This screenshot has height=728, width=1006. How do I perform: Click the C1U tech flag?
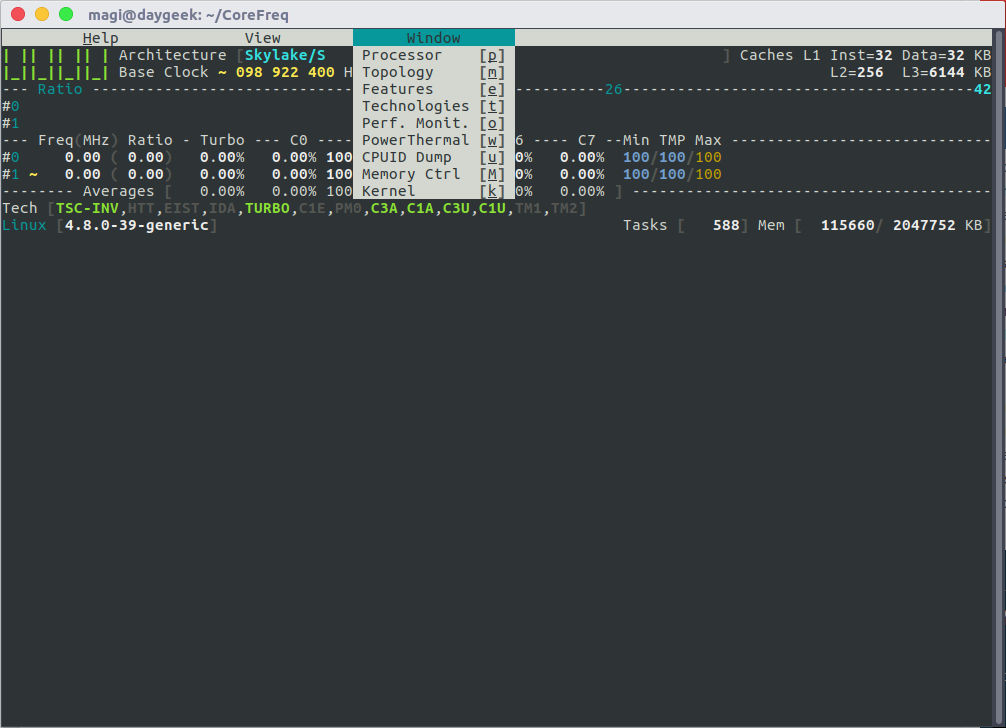492,208
